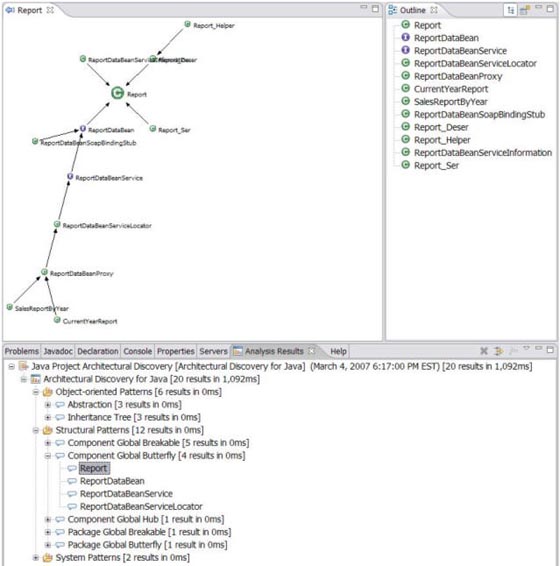Select ReportDataBean result in butterfly list
This screenshot has height=566, width=560.
click(112, 481)
